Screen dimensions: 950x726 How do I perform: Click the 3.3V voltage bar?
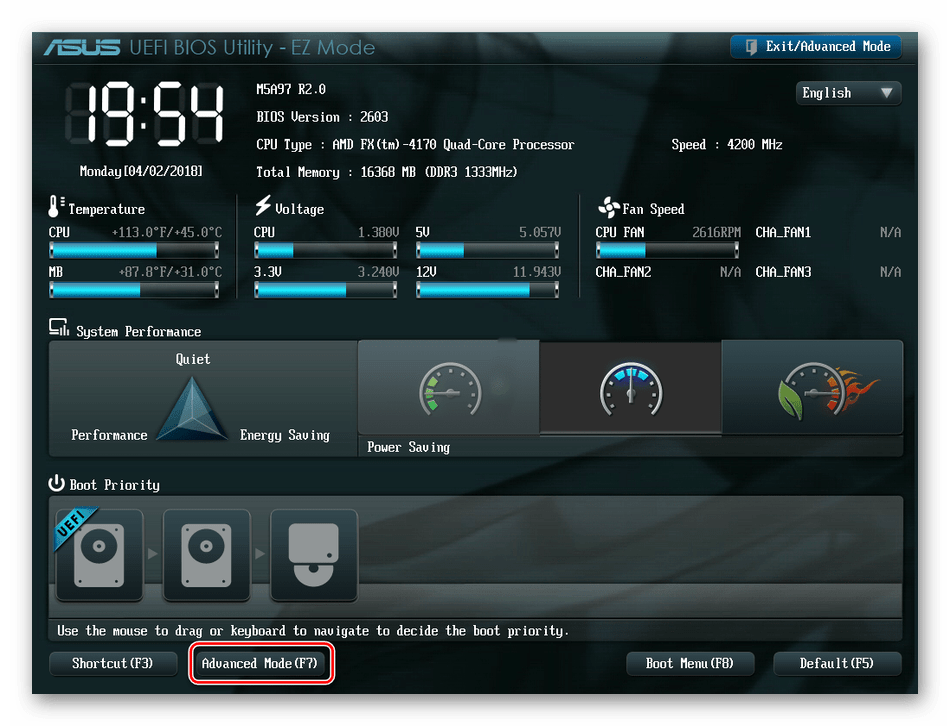(x=325, y=290)
